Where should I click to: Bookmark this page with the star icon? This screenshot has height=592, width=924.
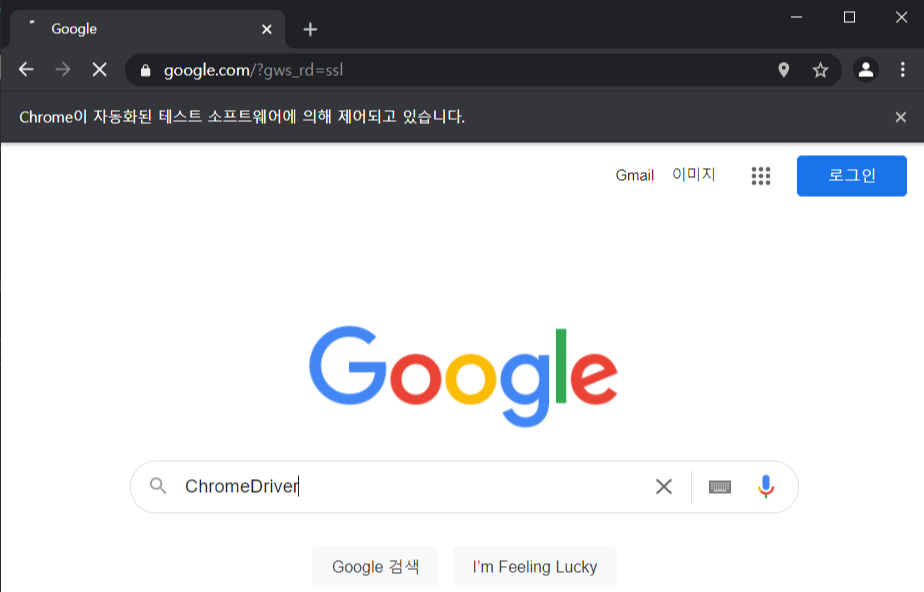pyautogui.click(x=820, y=70)
